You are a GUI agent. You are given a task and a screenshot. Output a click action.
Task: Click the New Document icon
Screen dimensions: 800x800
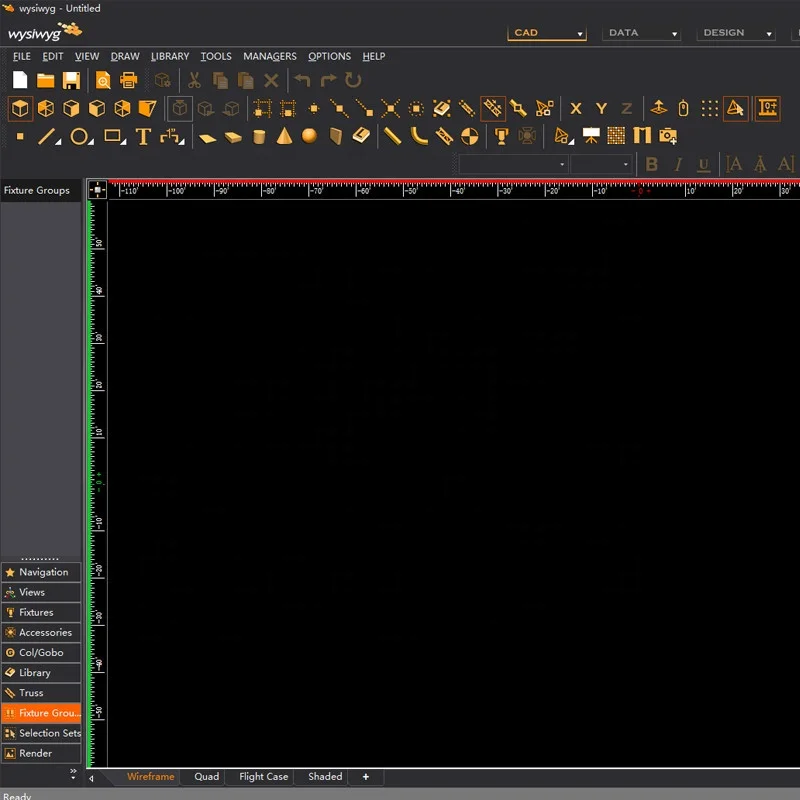[x=20, y=81]
